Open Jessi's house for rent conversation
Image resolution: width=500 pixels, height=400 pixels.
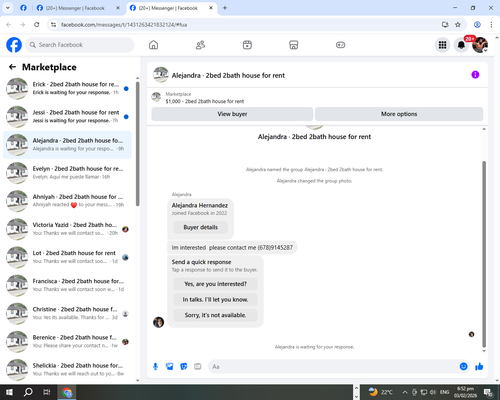(x=67, y=117)
